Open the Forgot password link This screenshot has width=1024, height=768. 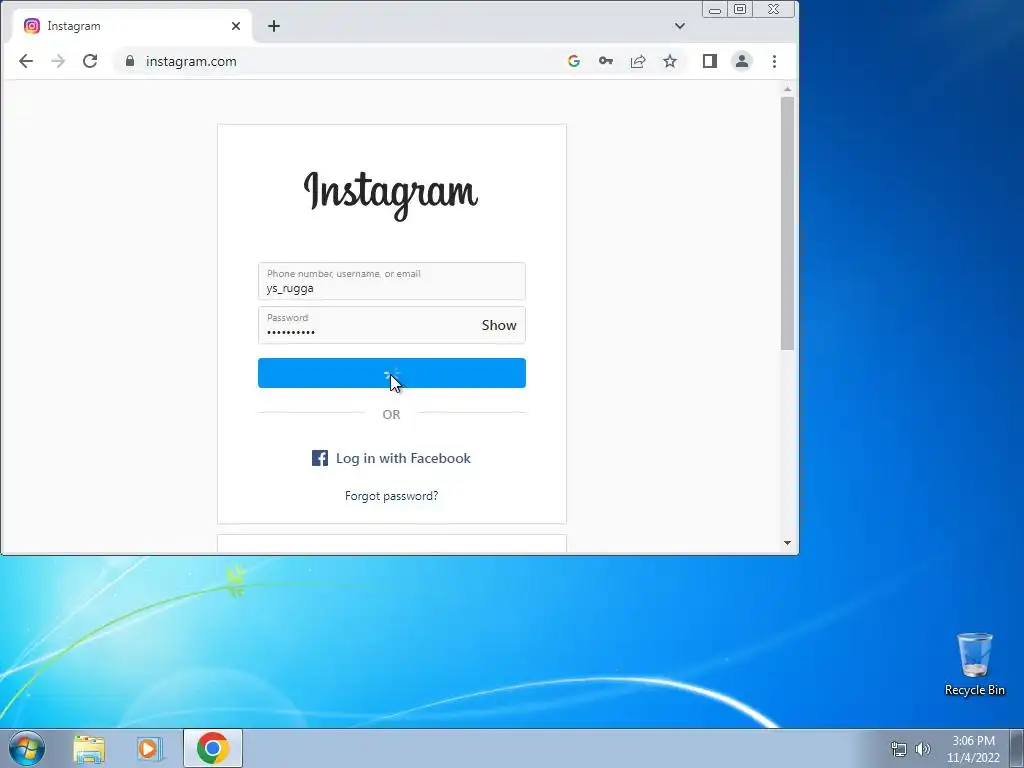tap(392, 496)
